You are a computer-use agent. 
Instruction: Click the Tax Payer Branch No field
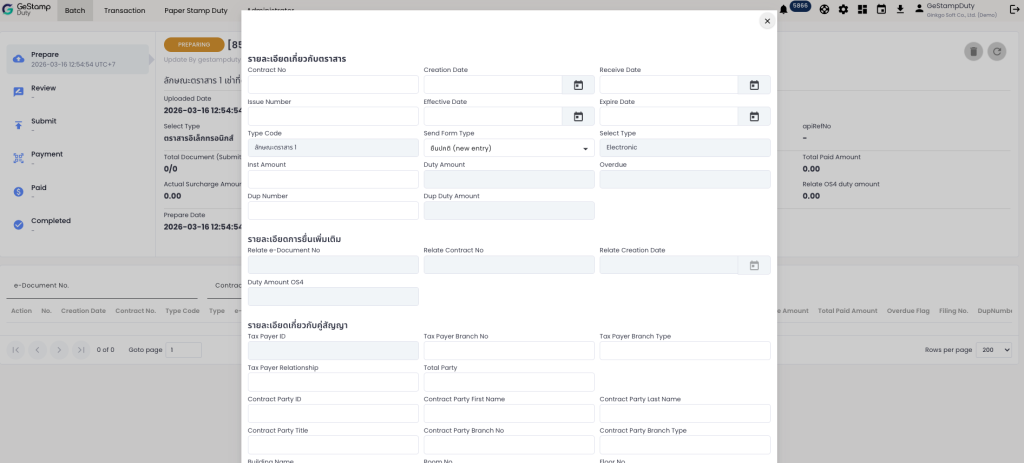509,351
